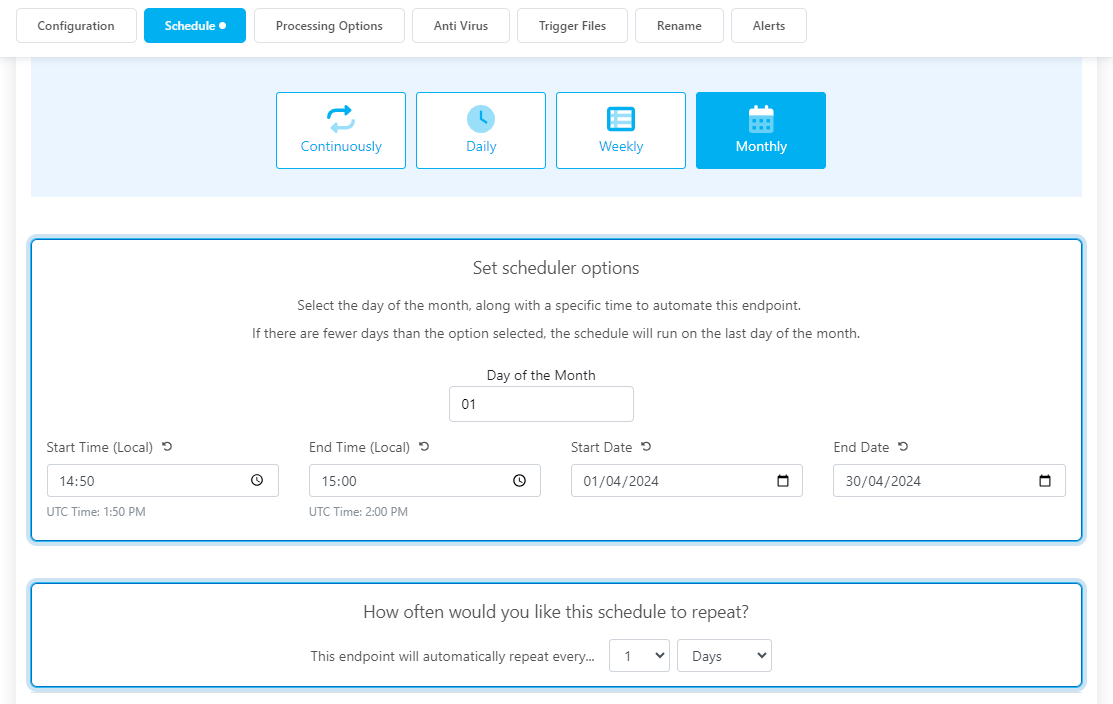
Task: Open the clock picker in Start Time field
Action: pos(257,481)
